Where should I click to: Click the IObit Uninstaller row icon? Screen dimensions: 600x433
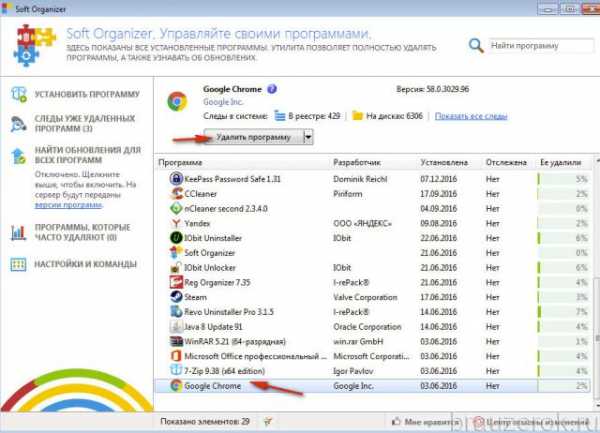pos(176,238)
